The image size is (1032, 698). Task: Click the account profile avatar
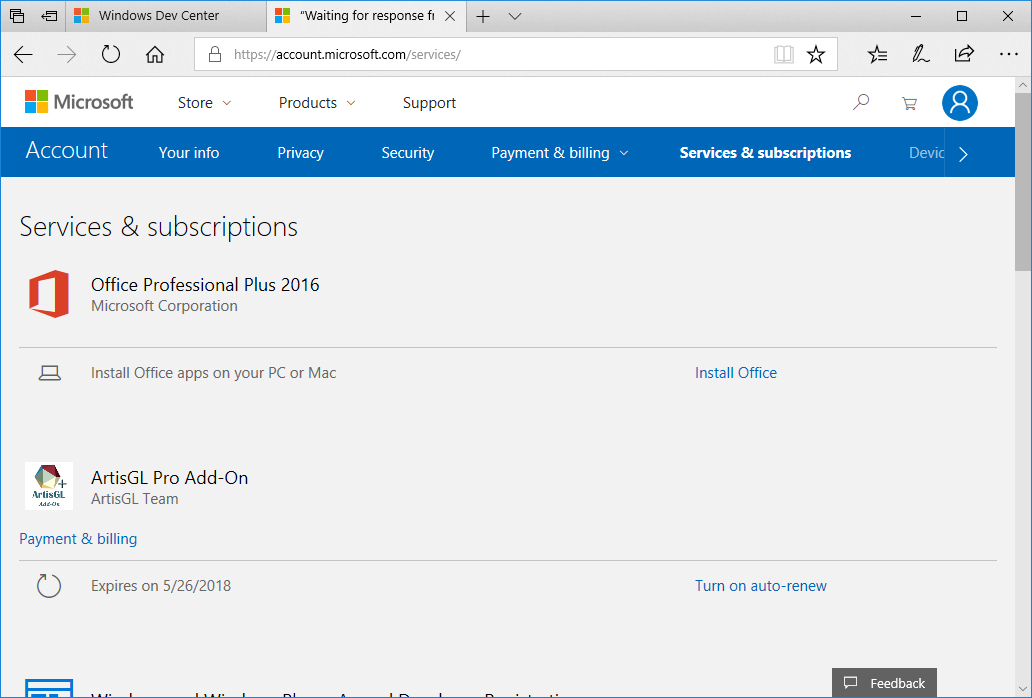coord(960,103)
